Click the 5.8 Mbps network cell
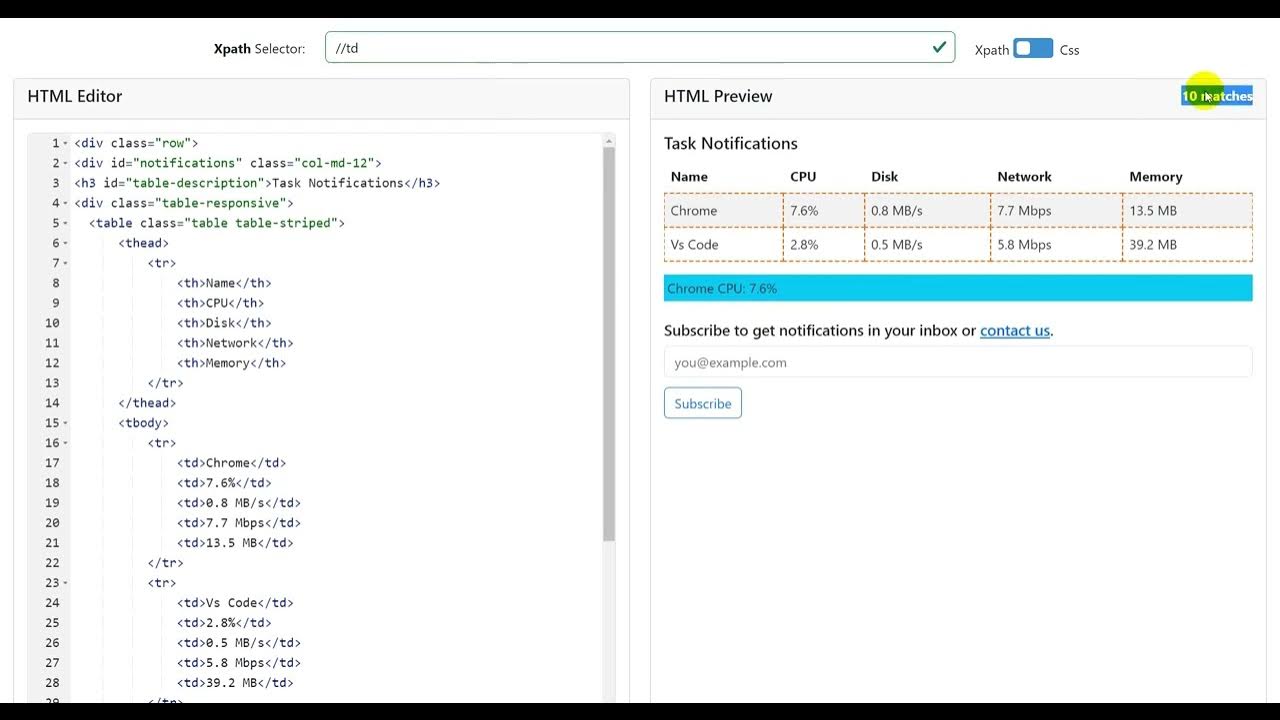This screenshot has height=720, width=1280. [1056, 244]
